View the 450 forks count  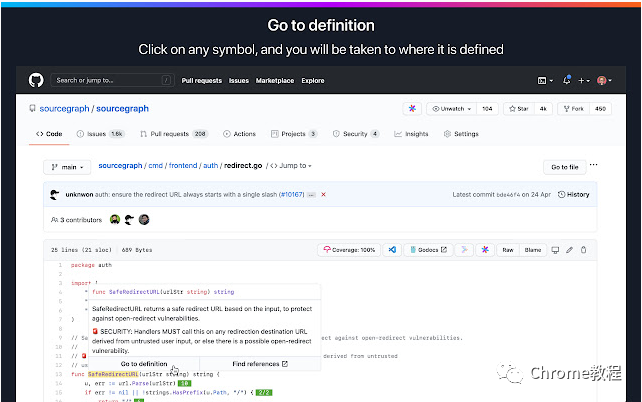600,108
